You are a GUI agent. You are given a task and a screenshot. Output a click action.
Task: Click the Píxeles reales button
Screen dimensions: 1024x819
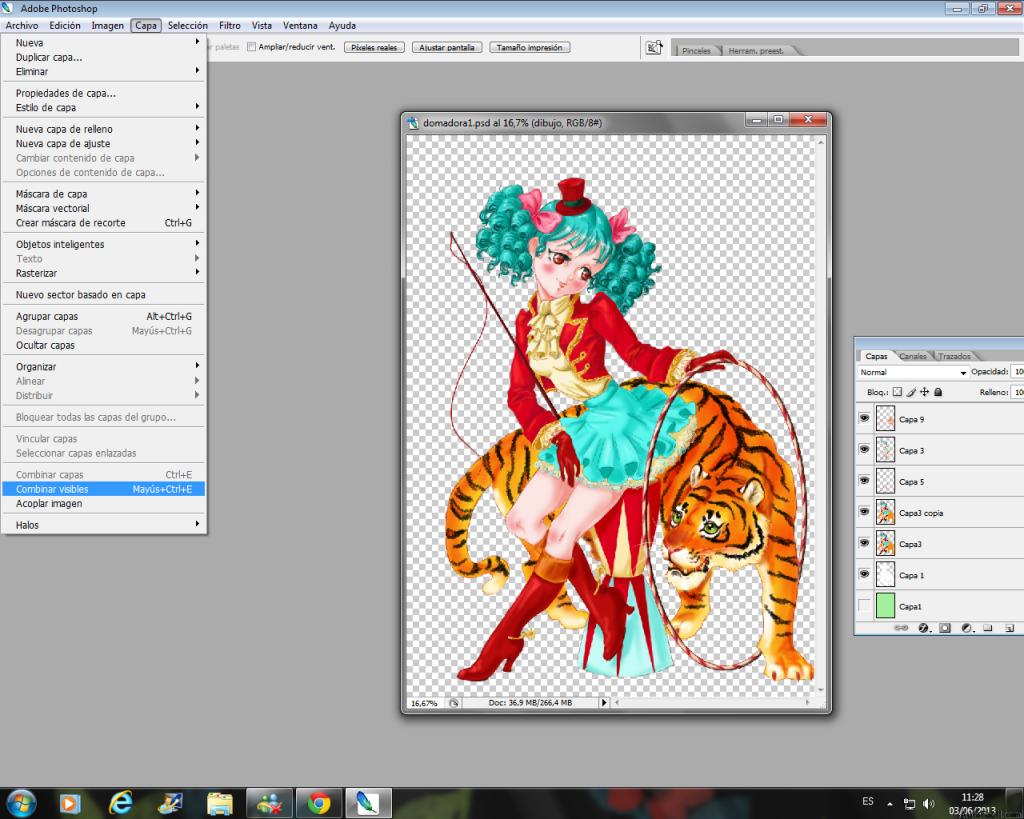pyautogui.click(x=374, y=48)
